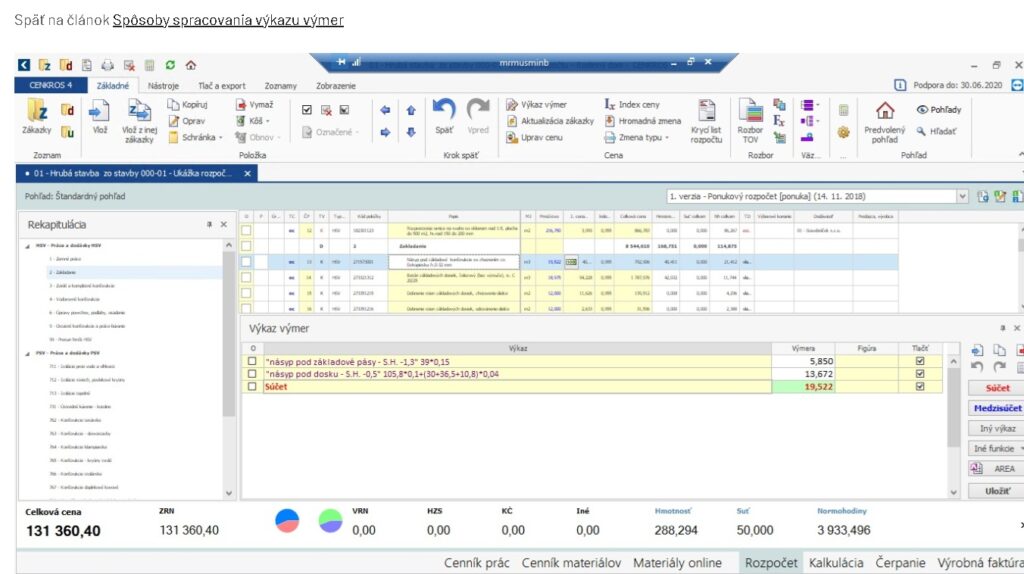
Task: Click the Medzisúčet button
Action: pos(997,408)
